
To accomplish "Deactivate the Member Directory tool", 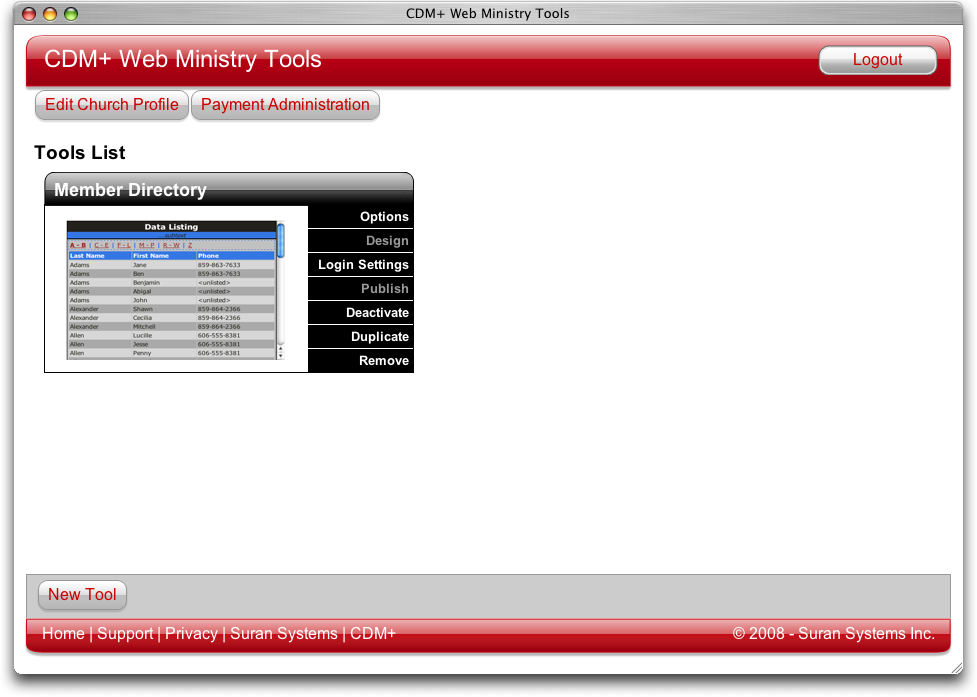I will click(377, 313).
